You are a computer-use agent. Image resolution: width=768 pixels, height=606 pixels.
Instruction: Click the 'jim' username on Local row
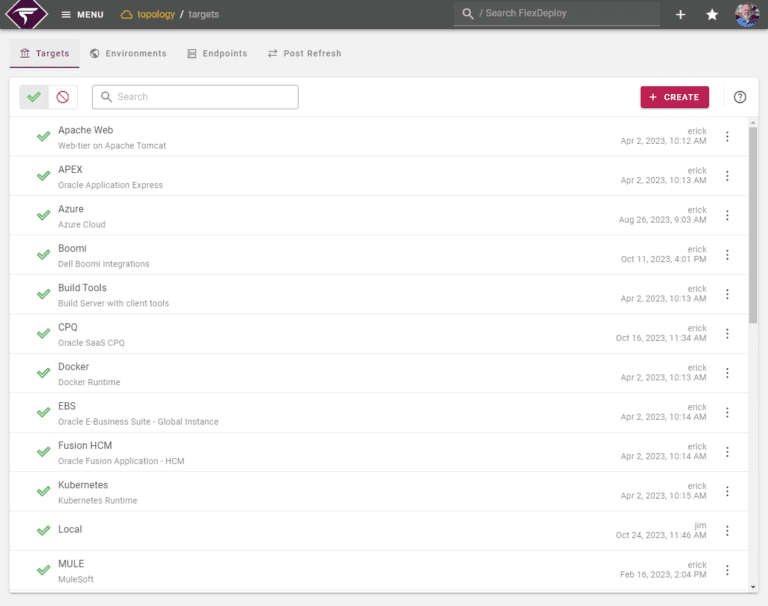tap(700, 525)
